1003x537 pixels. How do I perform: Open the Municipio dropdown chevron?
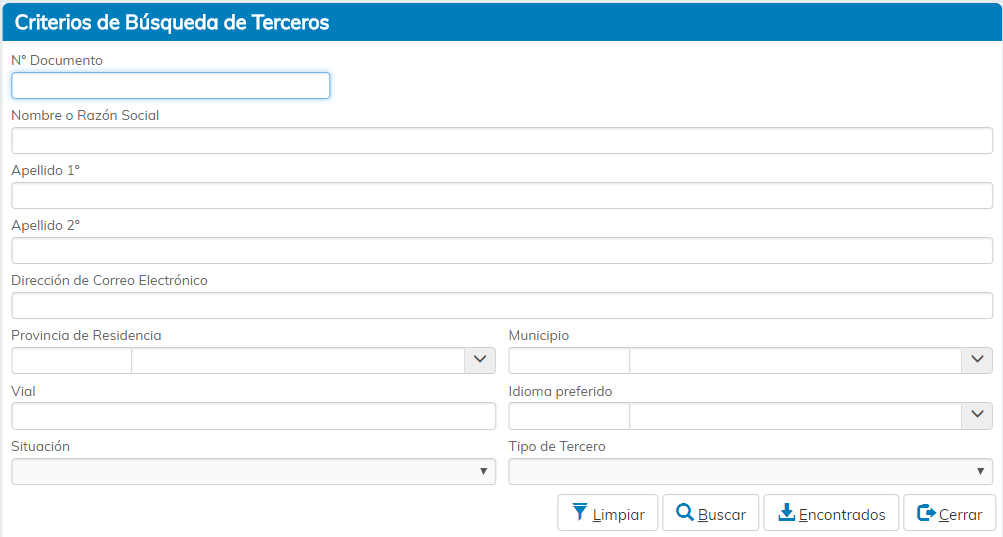pyautogui.click(x=977, y=360)
